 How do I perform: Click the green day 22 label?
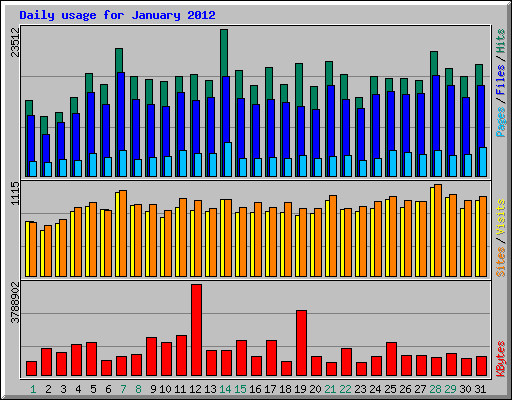pyautogui.click(x=345, y=389)
